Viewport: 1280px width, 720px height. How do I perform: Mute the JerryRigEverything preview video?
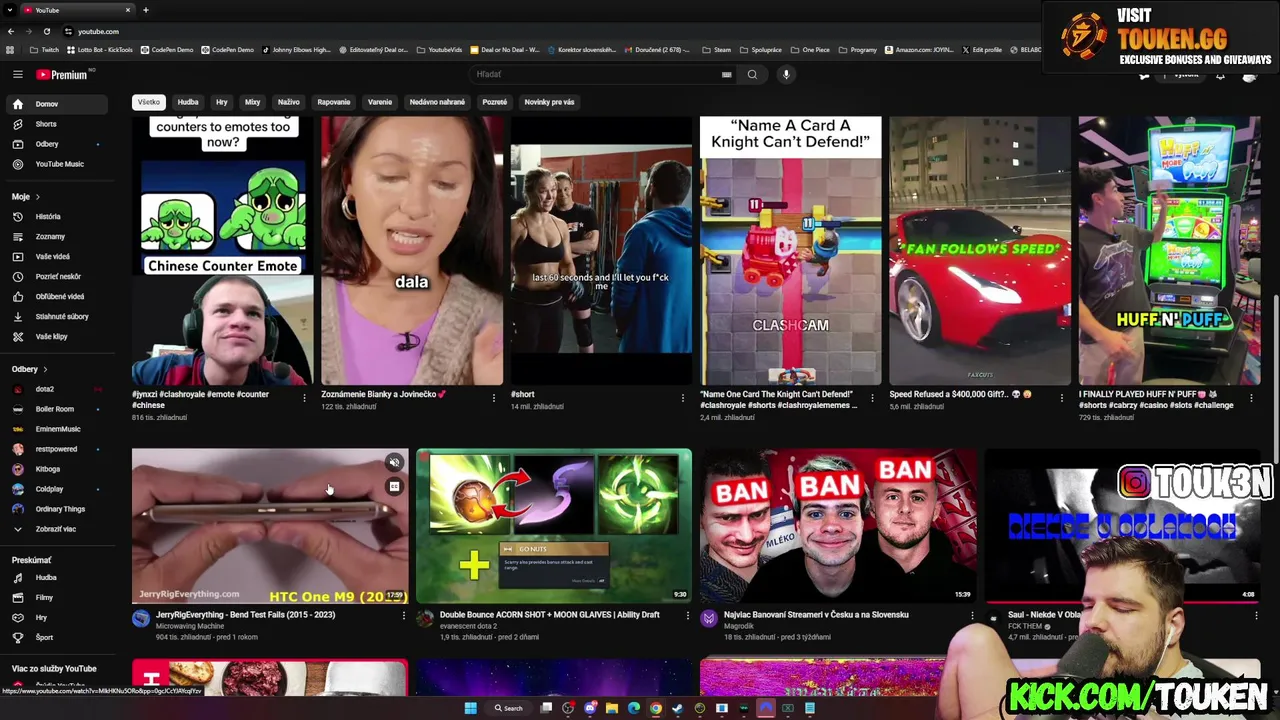point(394,463)
